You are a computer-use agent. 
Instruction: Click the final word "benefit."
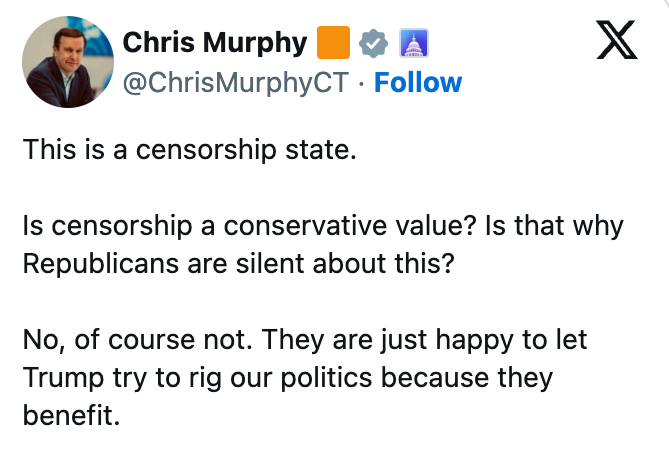point(71,415)
